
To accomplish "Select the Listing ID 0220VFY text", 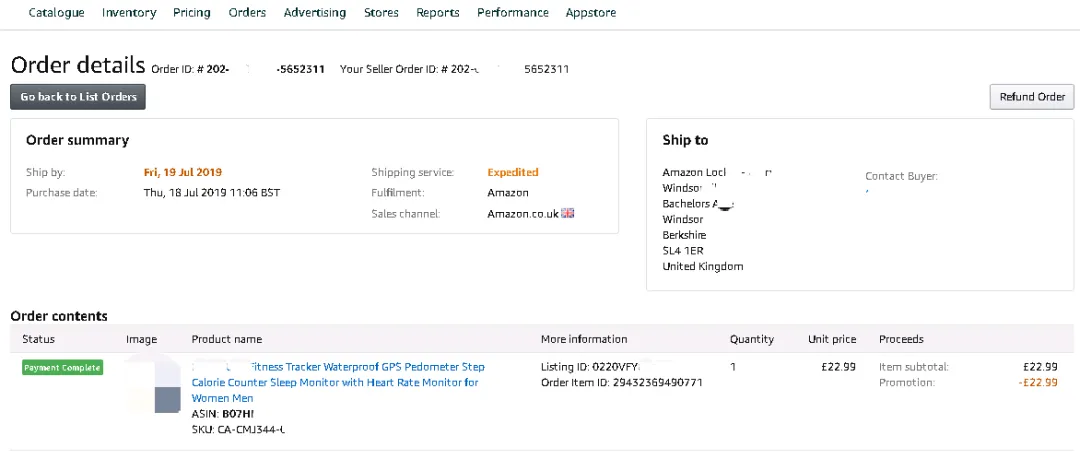I will pyautogui.click(x=591, y=367).
